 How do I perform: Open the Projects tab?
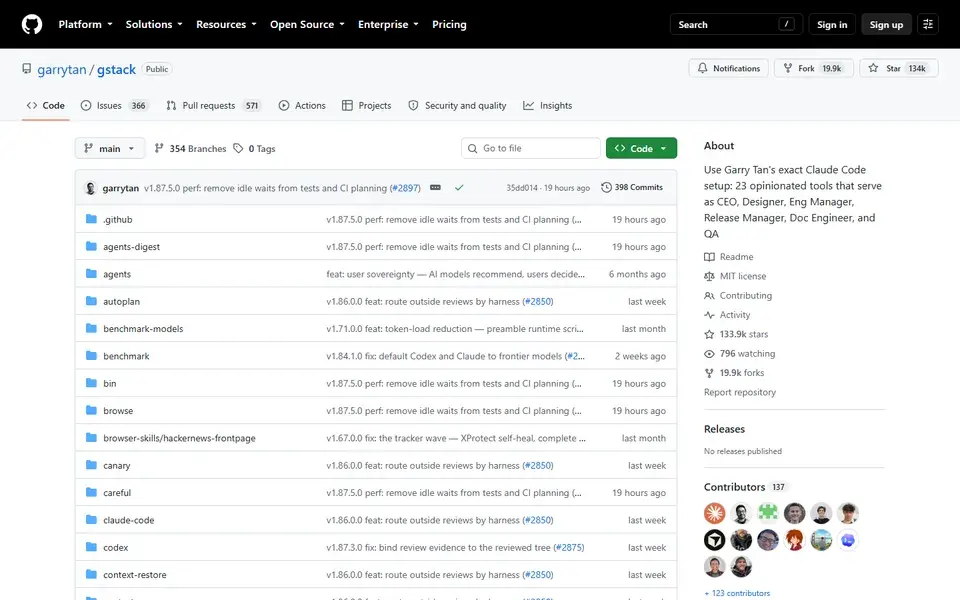coord(366,105)
